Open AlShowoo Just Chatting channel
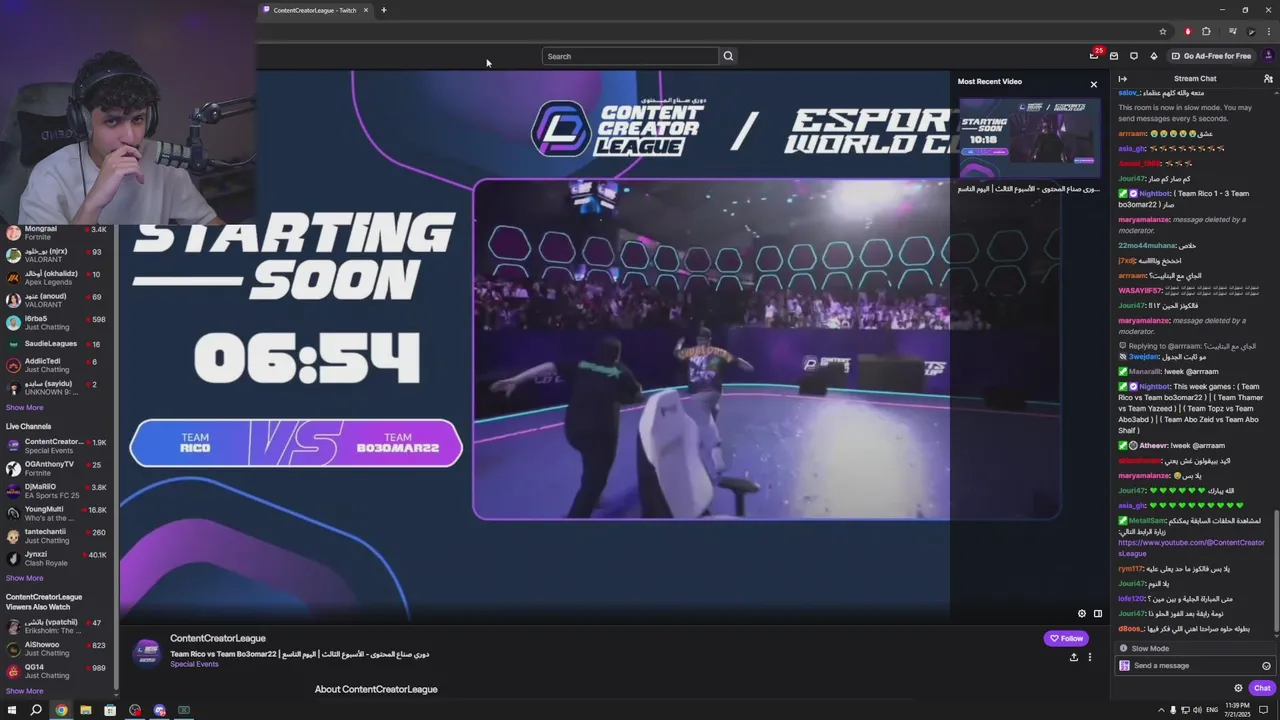This screenshot has height=720, width=1280. (59, 649)
